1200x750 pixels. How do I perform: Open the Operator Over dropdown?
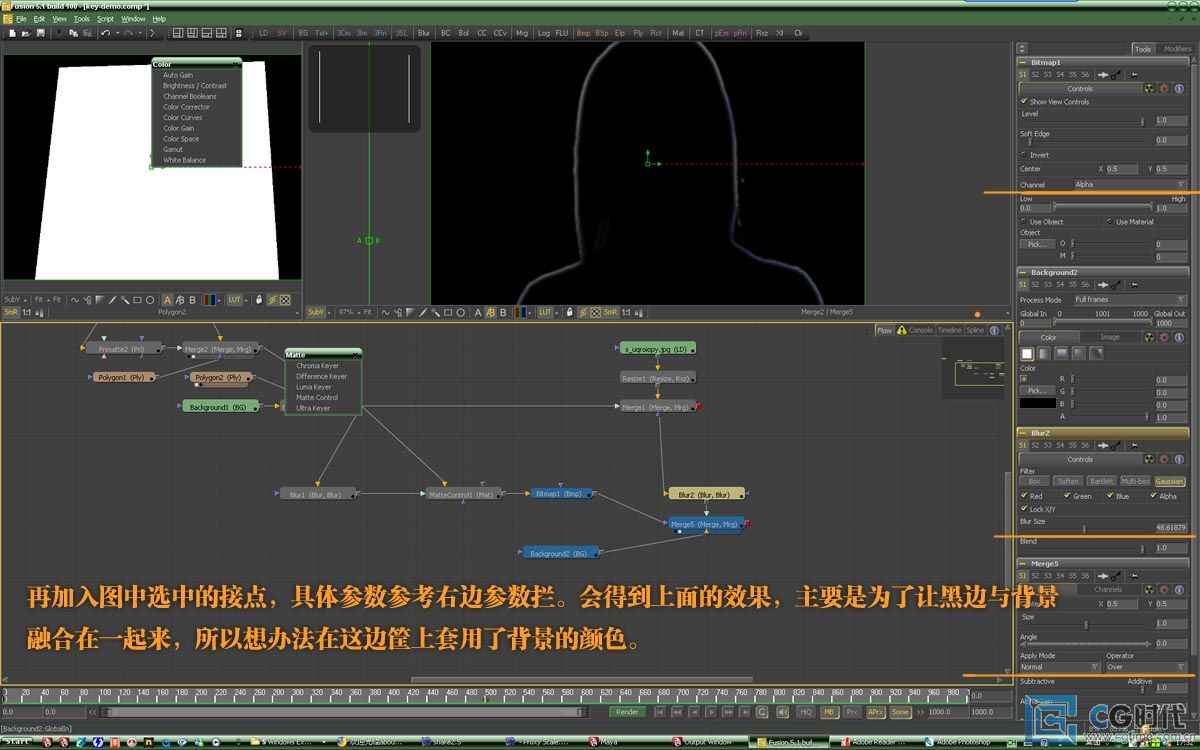(1146, 667)
